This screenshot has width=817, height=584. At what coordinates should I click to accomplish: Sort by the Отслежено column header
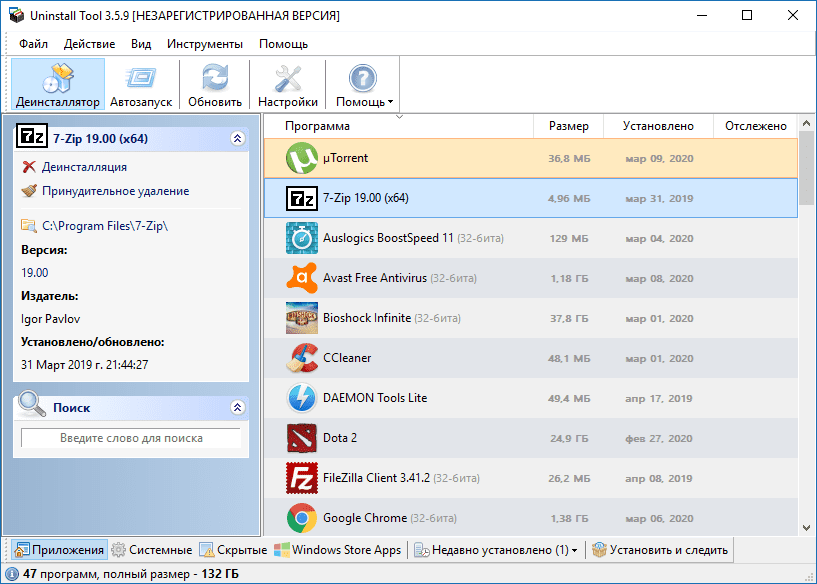[x=756, y=126]
